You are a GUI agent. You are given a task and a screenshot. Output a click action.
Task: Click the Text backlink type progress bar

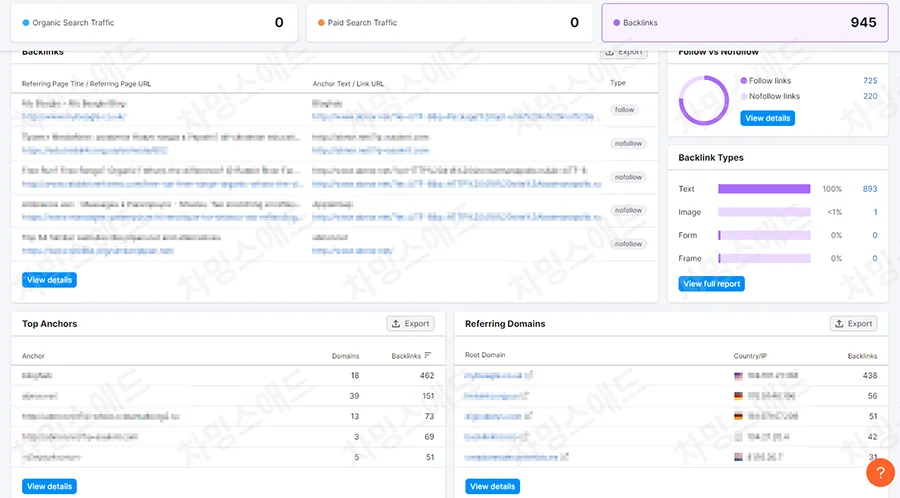tap(764, 189)
